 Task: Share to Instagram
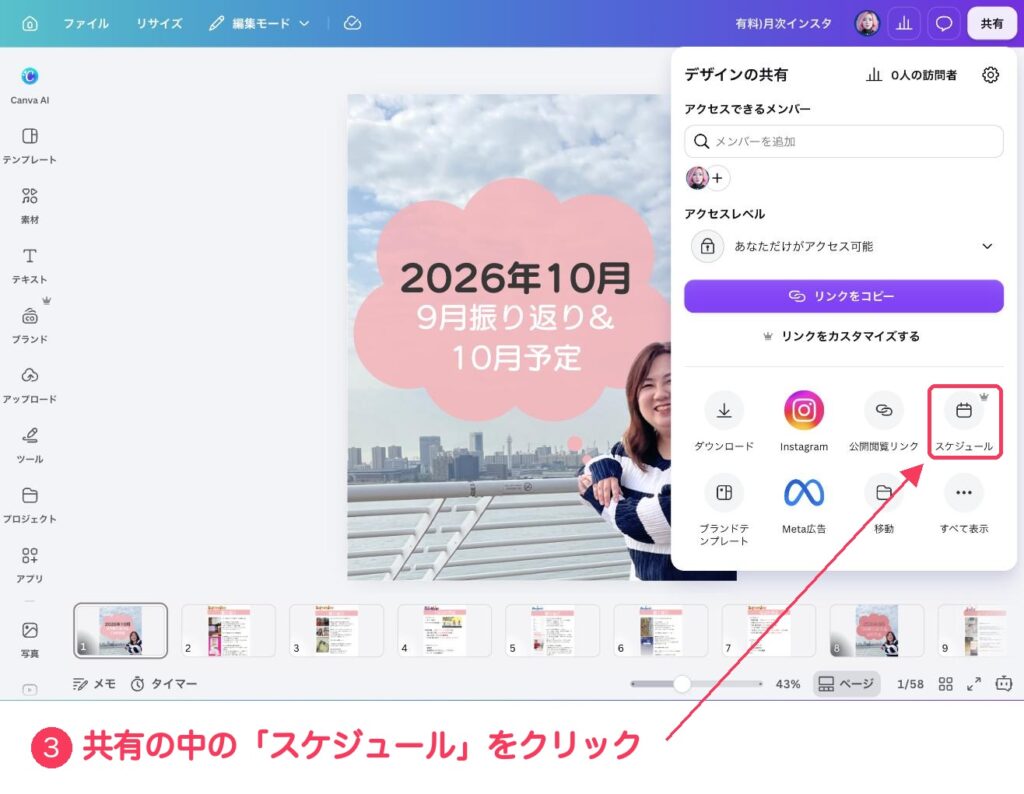tap(803, 421)
